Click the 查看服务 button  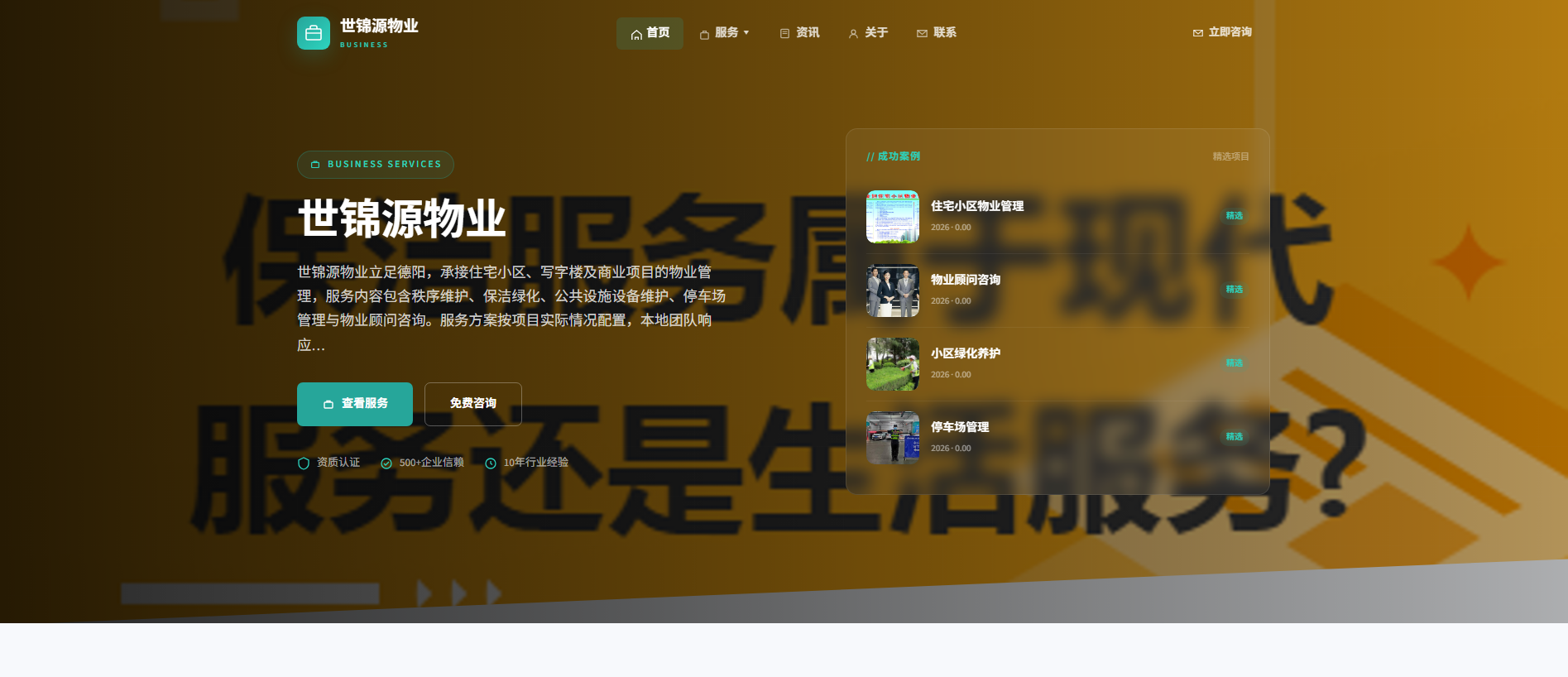(x=355, y=404)
